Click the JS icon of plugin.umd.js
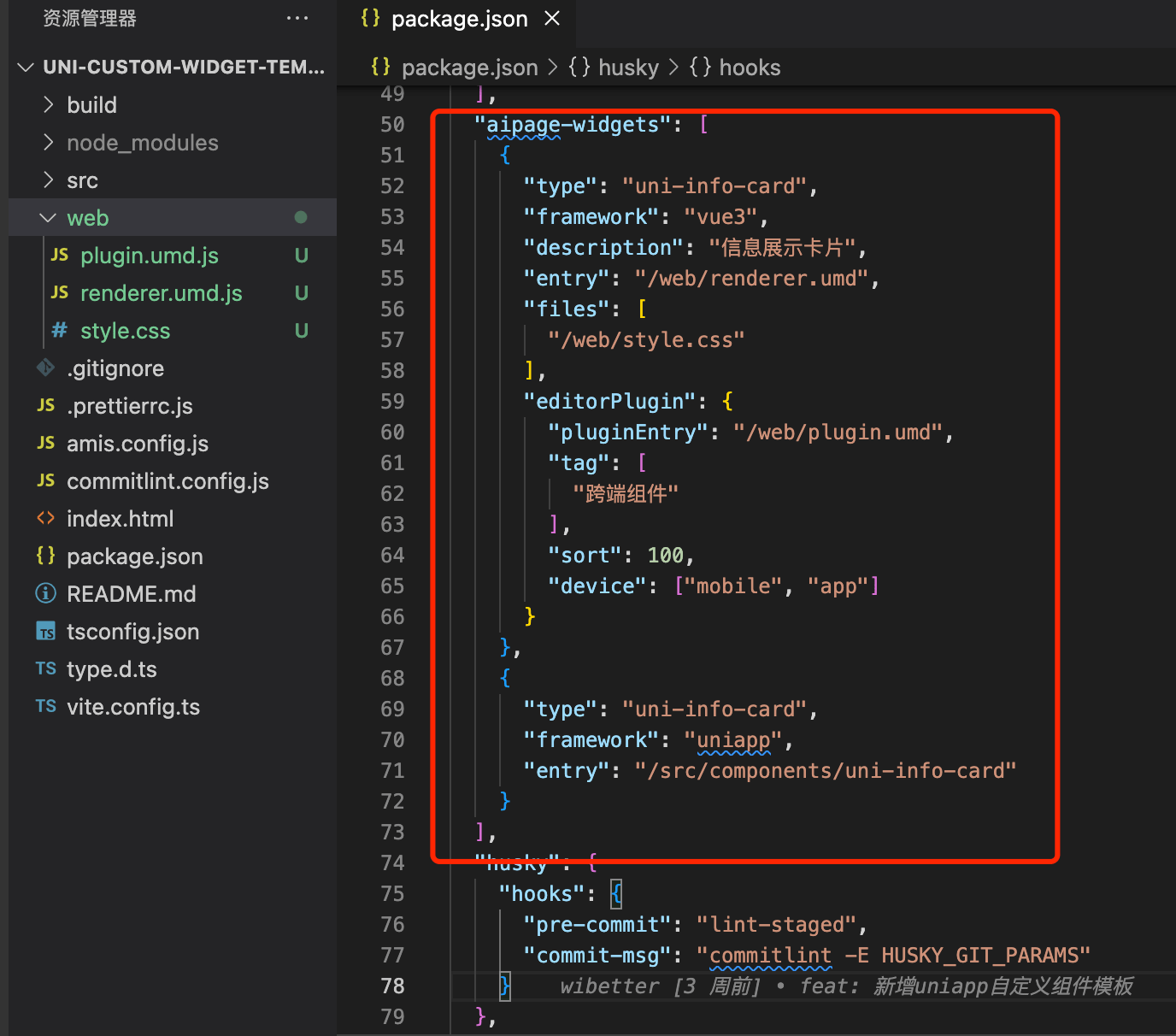The height and width of the screenshot is (1036, 1176). coord(59,255)
